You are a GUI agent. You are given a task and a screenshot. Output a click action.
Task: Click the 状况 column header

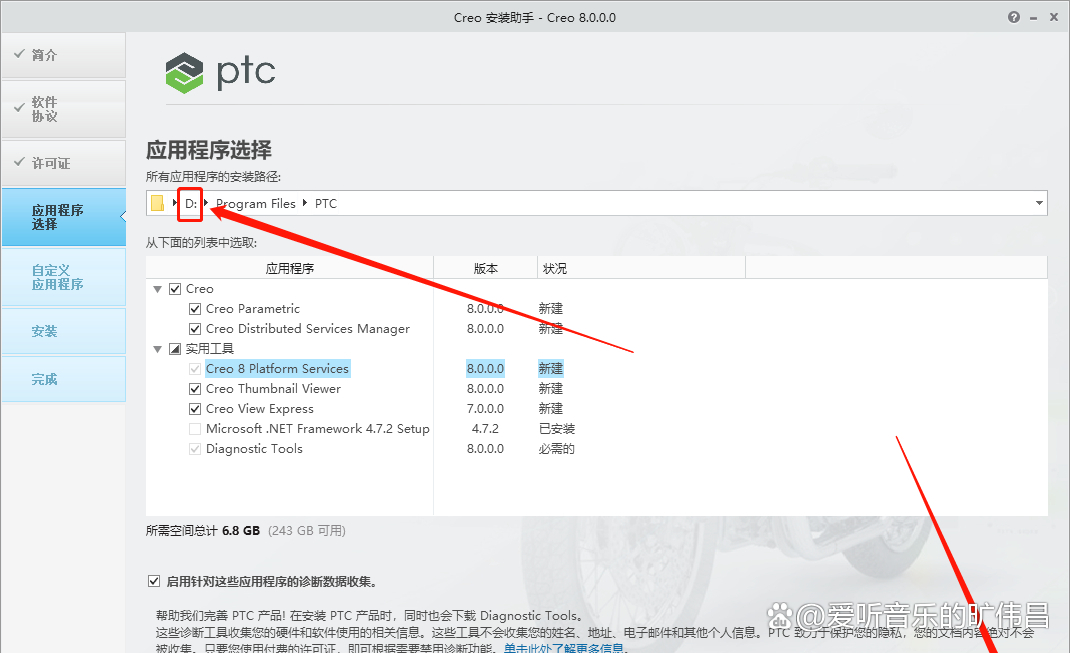pyautogui.click(x=641, y=268)
